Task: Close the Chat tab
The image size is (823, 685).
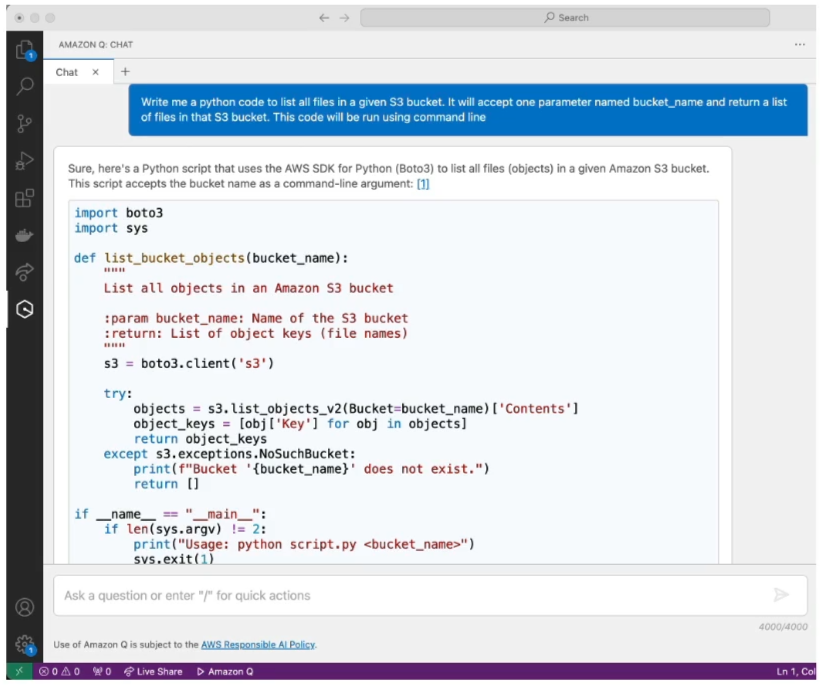Action: (x=96, y=72)
